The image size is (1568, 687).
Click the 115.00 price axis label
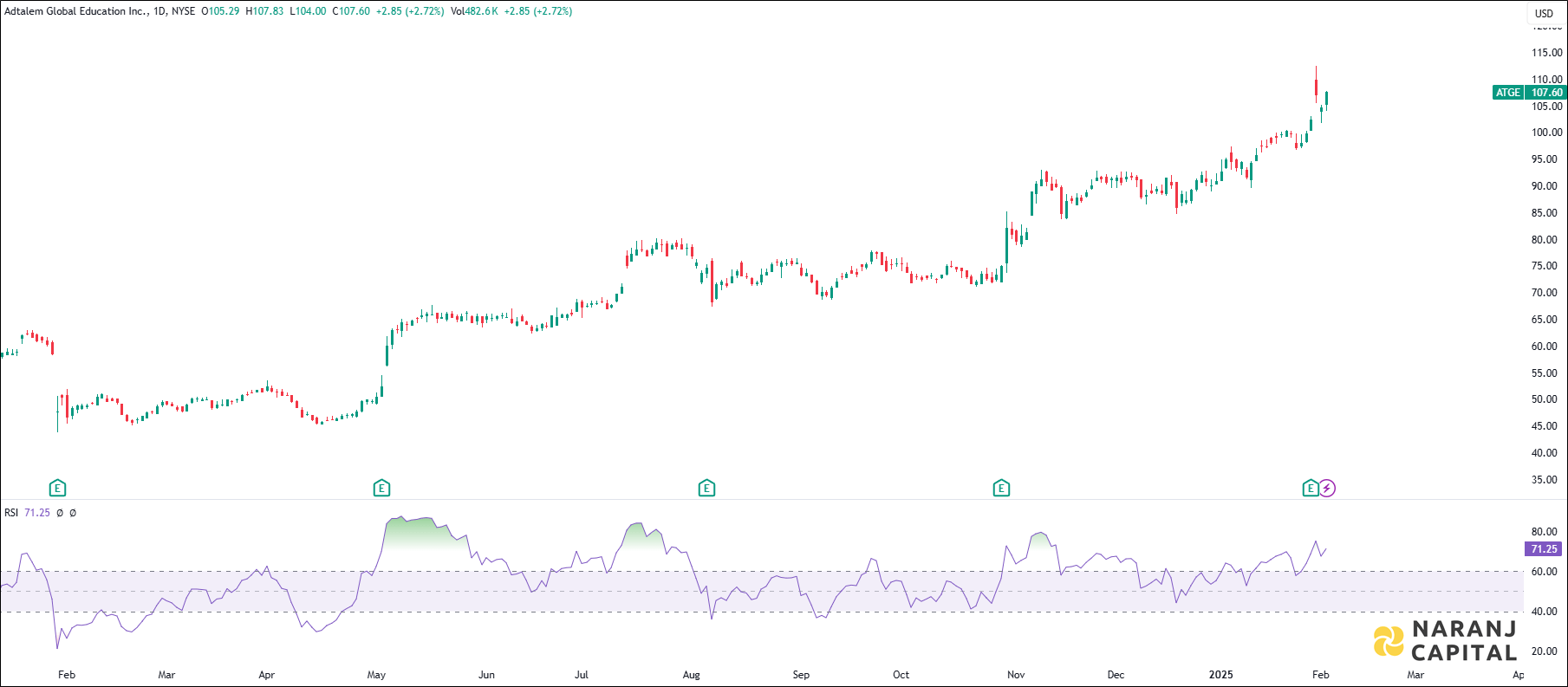[x=1547, y=53]
